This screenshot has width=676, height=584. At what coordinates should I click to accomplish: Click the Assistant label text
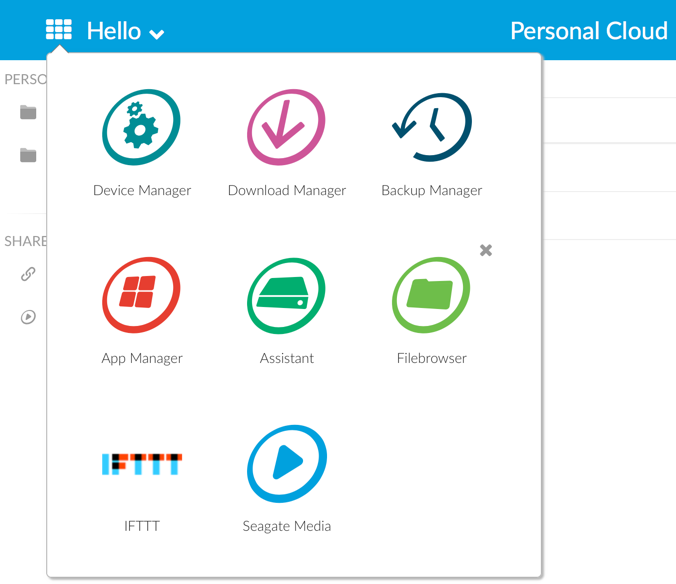(287, 358)
